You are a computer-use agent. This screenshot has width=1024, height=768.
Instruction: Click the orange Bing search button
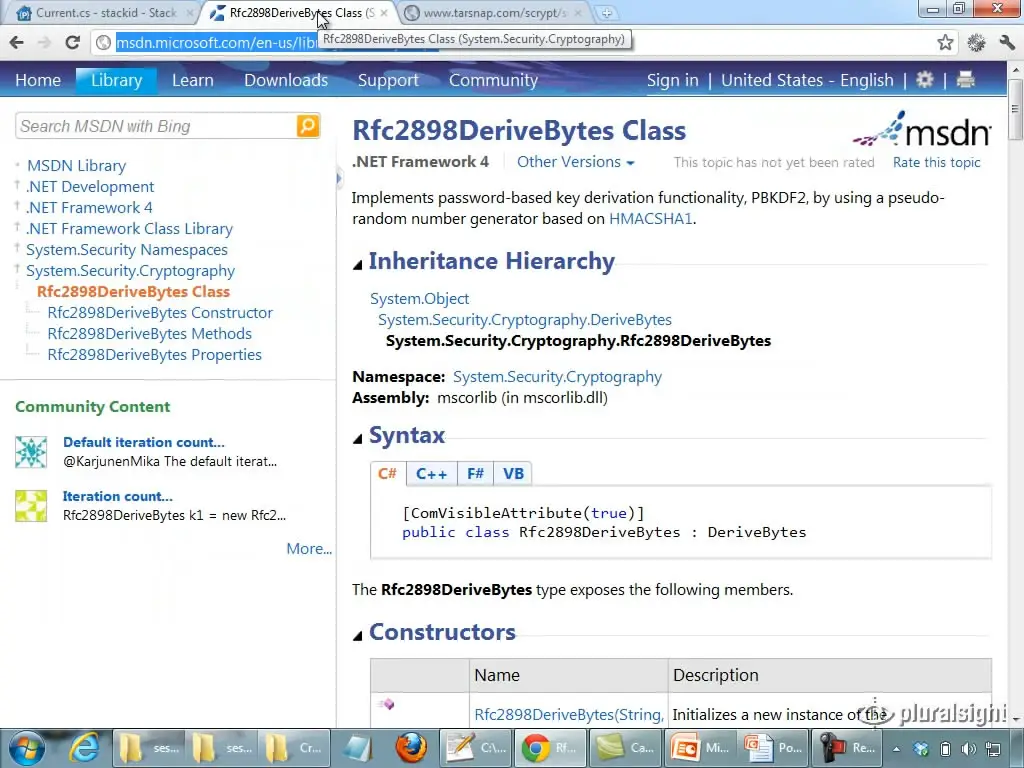tap(308, 125)
